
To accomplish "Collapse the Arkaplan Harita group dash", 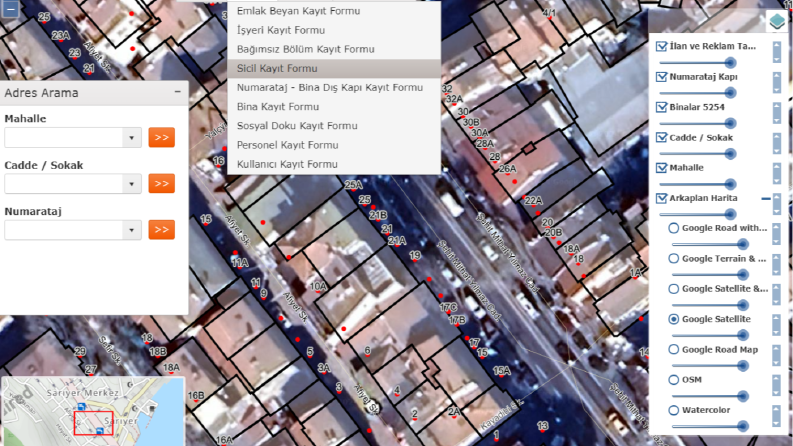I will (x=766, y=199).
